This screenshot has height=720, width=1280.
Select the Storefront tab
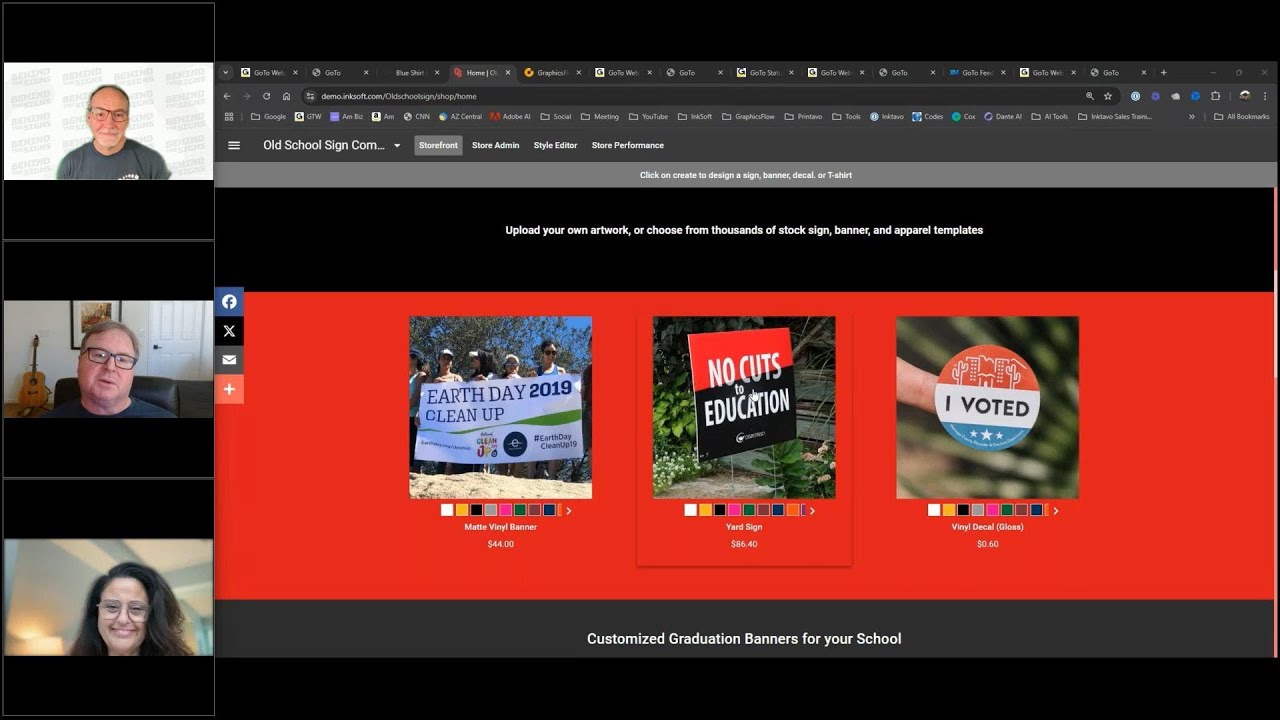pos(438,145)
